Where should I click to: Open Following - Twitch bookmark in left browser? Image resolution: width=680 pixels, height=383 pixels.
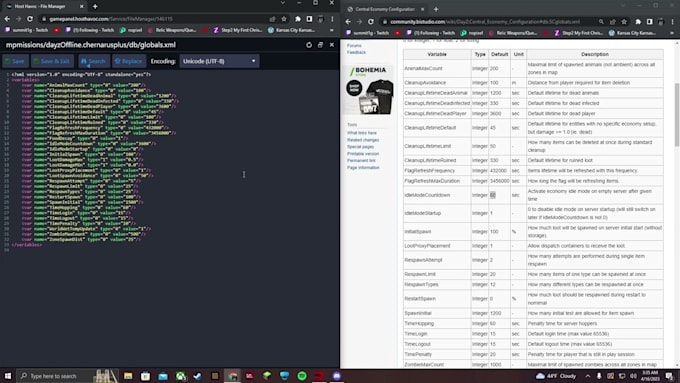click(90, 30)
